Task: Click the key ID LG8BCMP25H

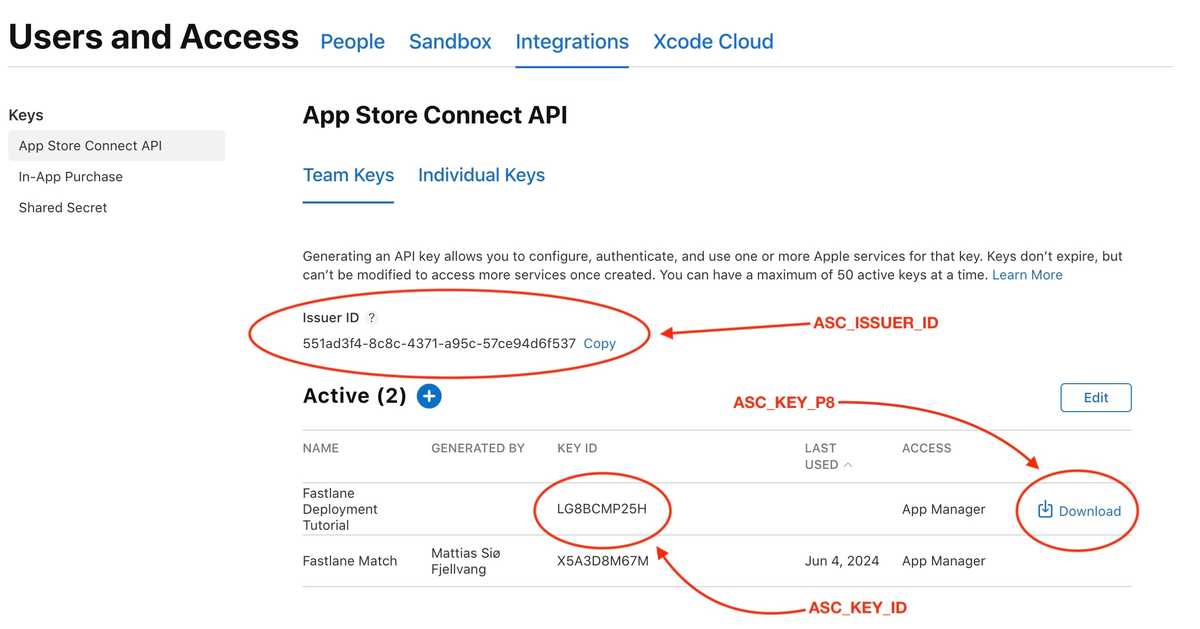Action: (x=602, y=509)
